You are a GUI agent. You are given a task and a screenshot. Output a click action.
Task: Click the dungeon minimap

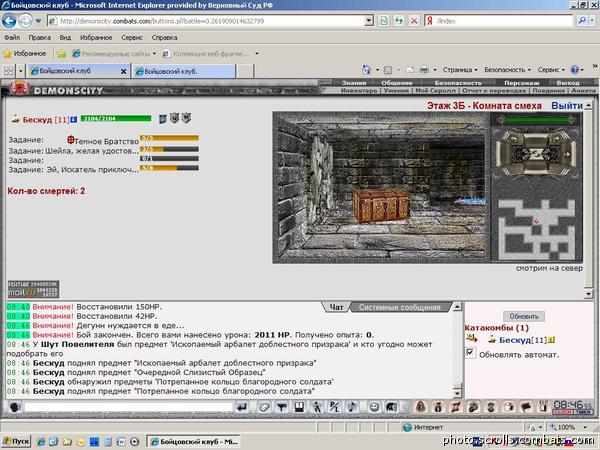pos(536,229)
